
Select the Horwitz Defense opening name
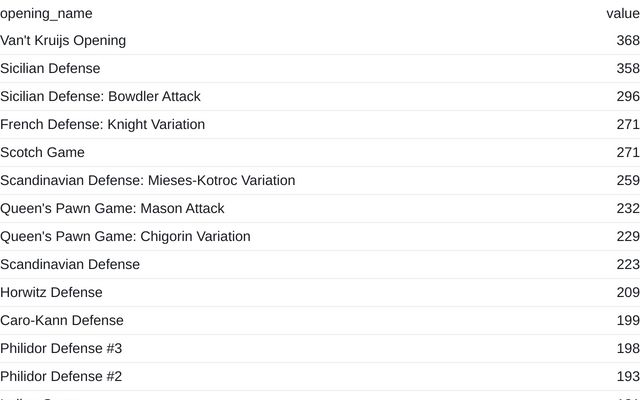[x=51, y=293]
